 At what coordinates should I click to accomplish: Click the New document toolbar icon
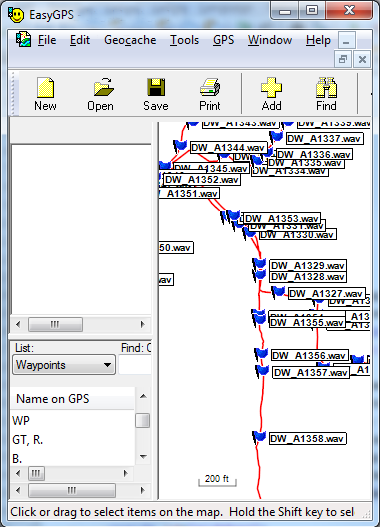coord(45,87)
